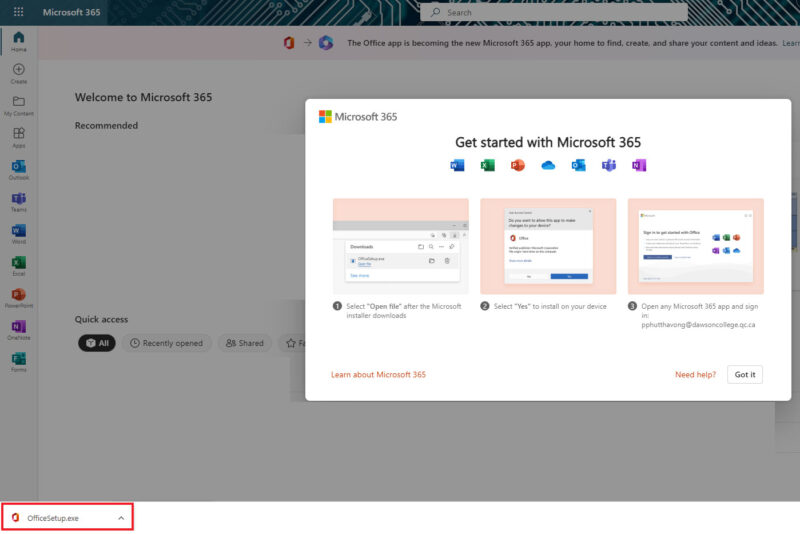Launch Teams from the sidebar
This screenshot has width=800, height=534.
(x=18, y=202)
